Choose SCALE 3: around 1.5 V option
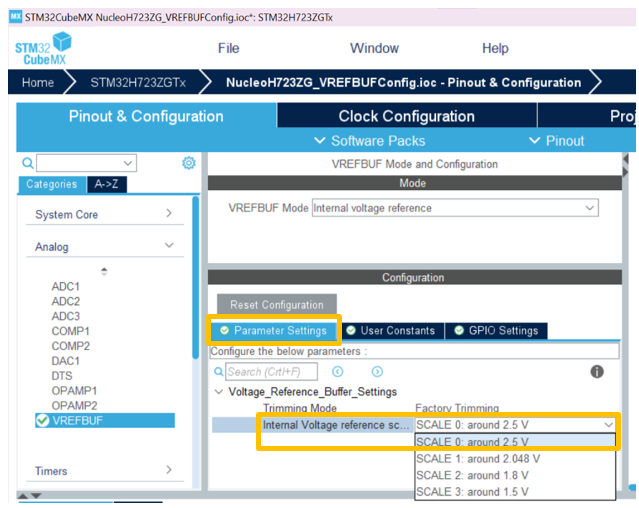Screen dimensions: 639x508 coord(515,492)
